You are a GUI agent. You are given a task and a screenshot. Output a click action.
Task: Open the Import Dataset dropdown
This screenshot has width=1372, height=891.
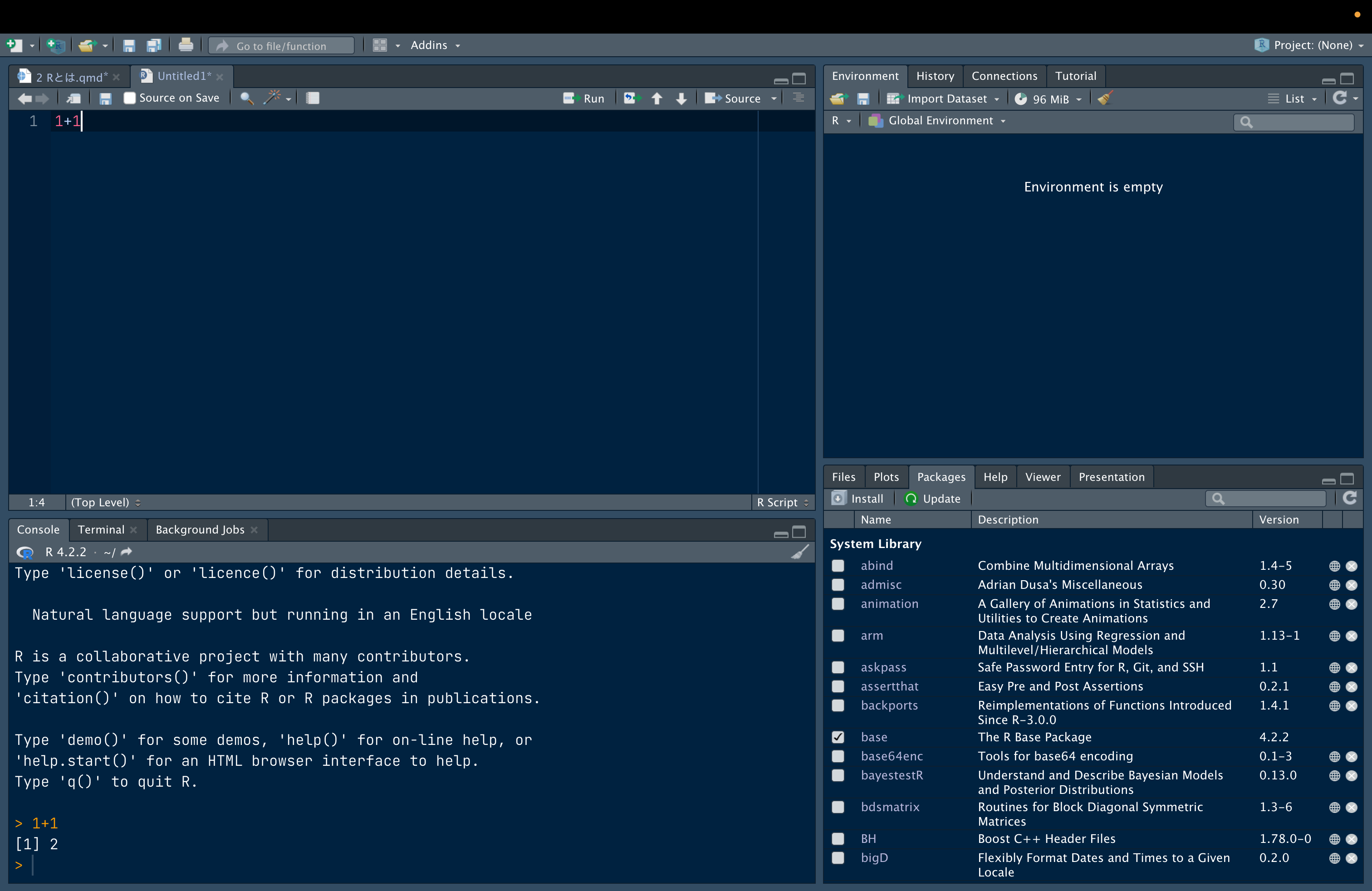(x=946, y=98)
